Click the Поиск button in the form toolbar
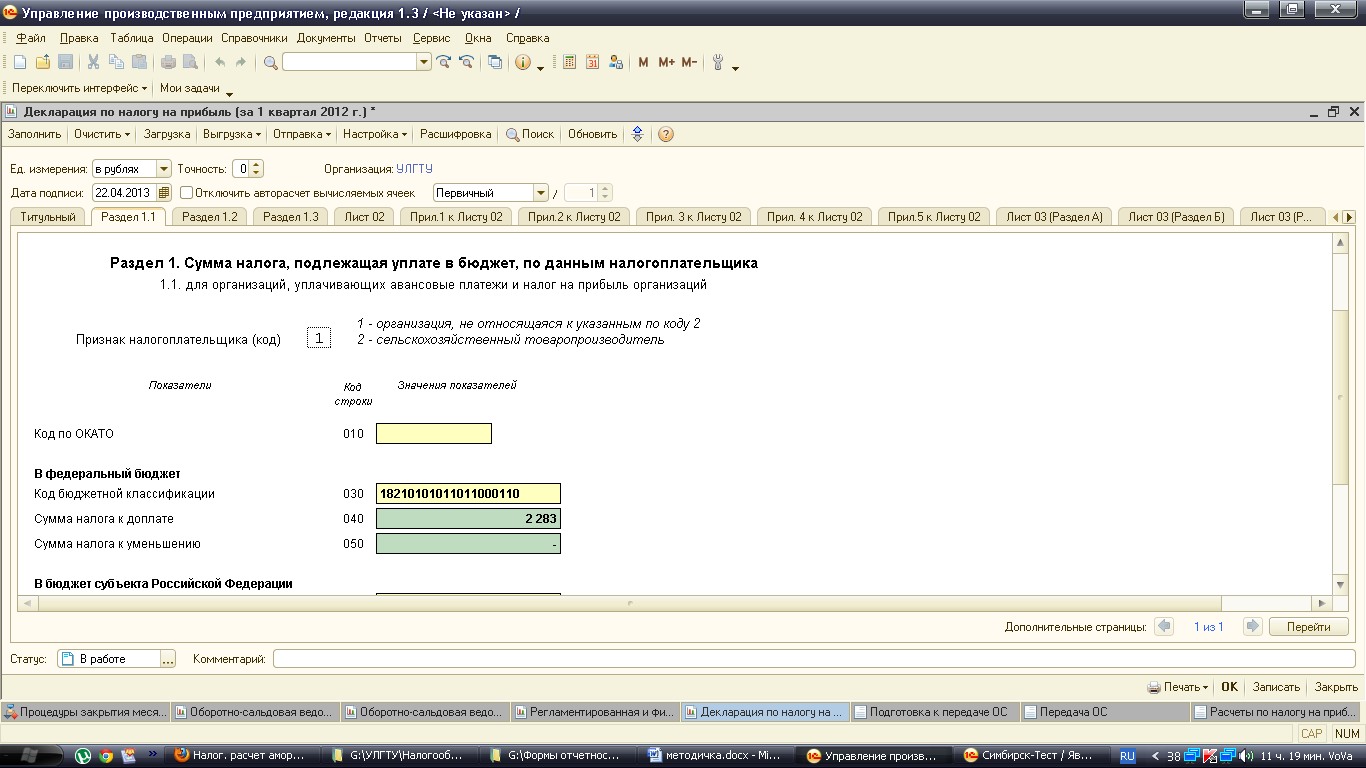The width and height of the screenshot is (1366, 768). [x=529, y=134]
